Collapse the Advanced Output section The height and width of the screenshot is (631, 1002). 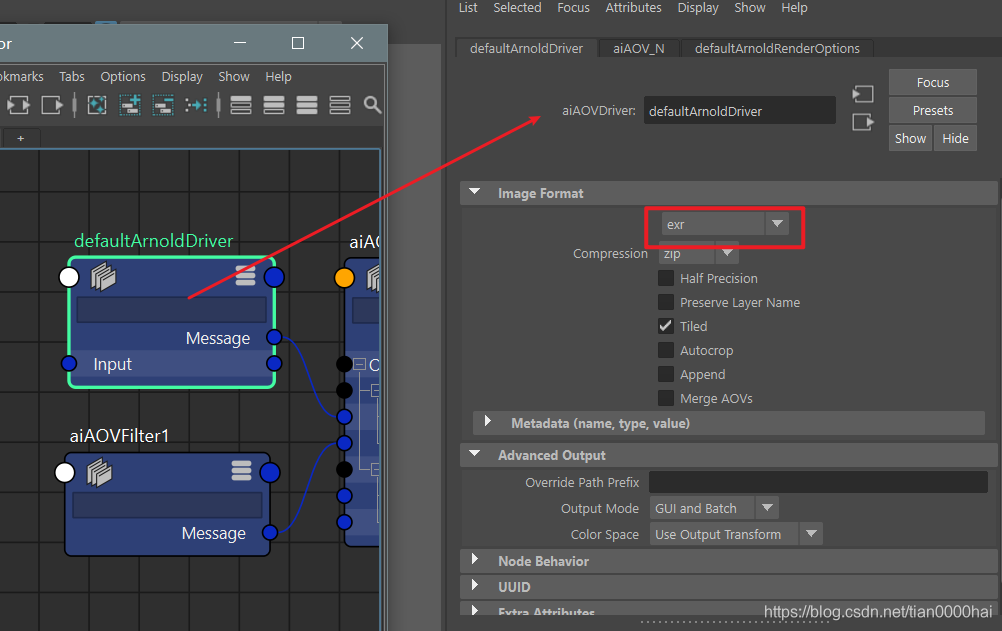pyautogui.click(x=475, y=453)
